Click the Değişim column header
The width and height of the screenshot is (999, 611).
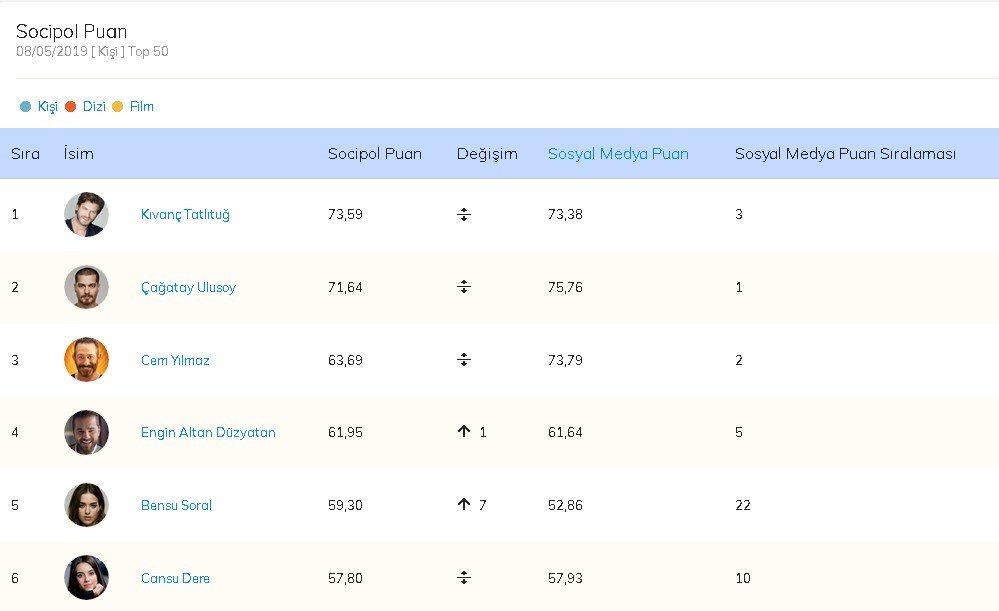pos(487,154)
